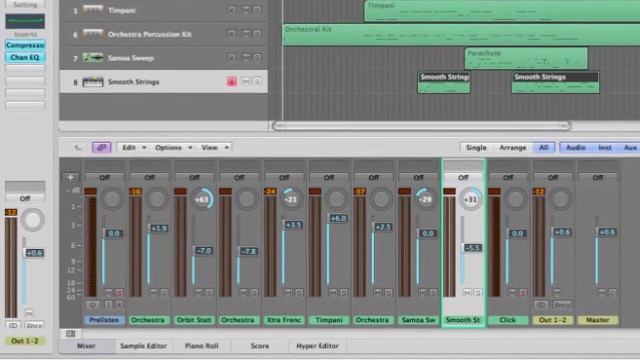This screenshot has width=640, height=360.
Task: Open the EQ thumbnail in the inspector
Action: click(25, 21)
